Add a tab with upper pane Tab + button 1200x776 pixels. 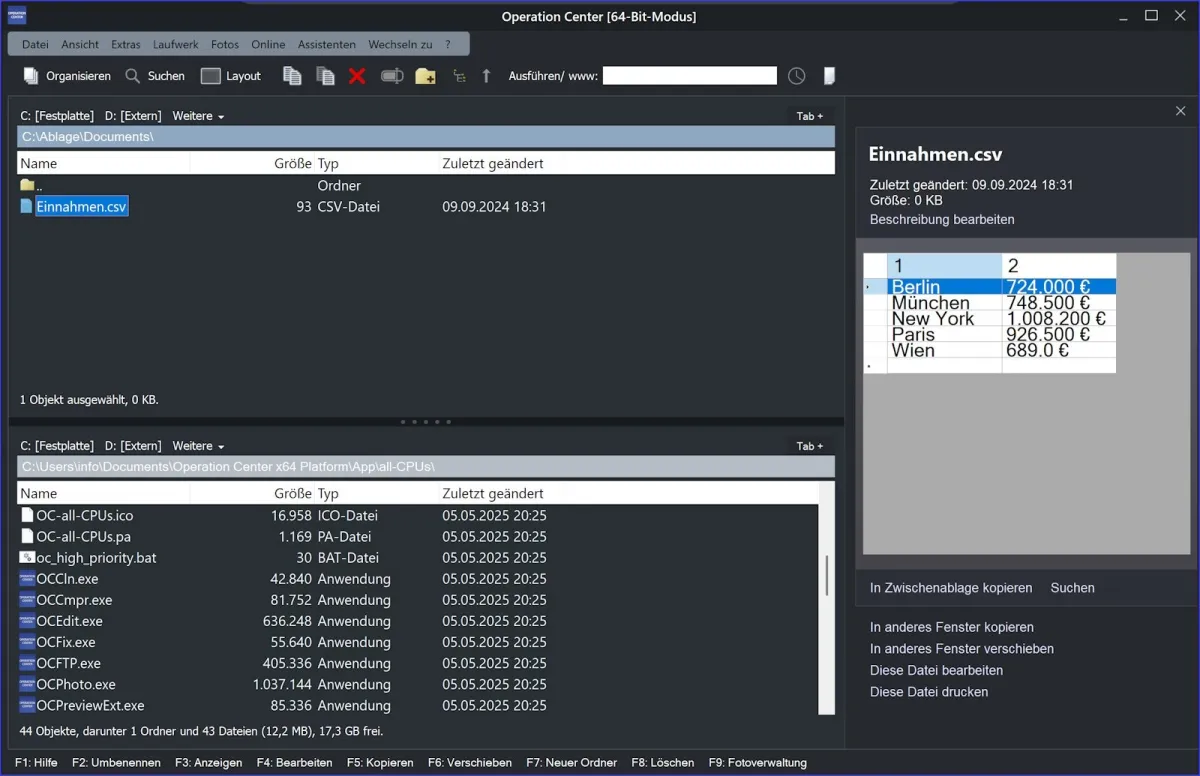(809, 116)
